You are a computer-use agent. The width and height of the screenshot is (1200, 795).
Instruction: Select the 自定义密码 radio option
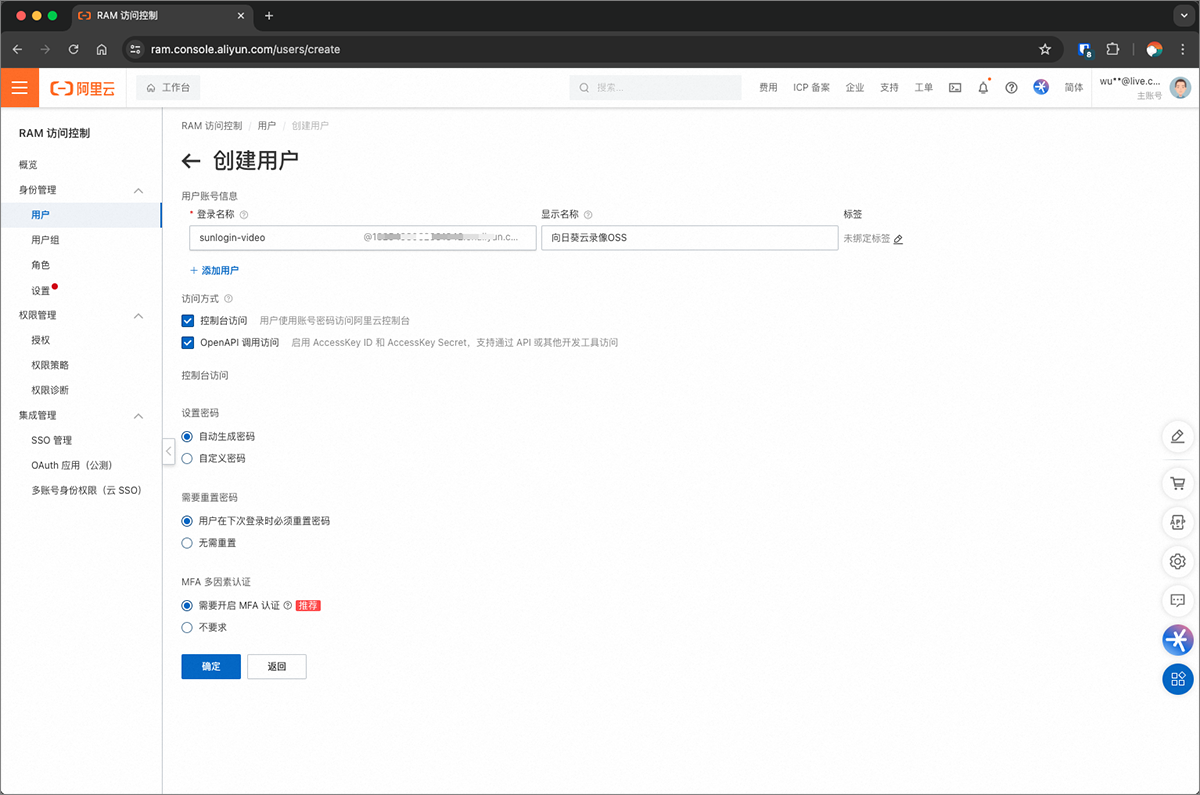click(187, 458)
